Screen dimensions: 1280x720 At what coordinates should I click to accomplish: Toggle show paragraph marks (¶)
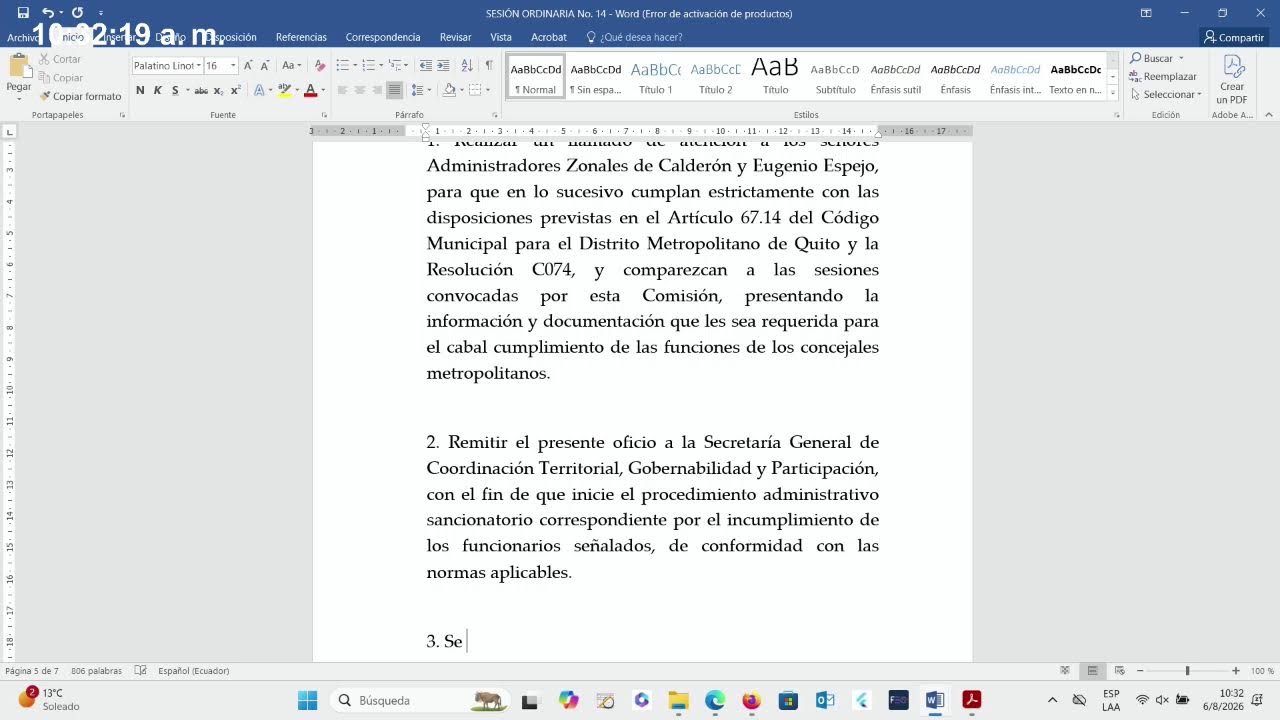(x=489, y=65)
